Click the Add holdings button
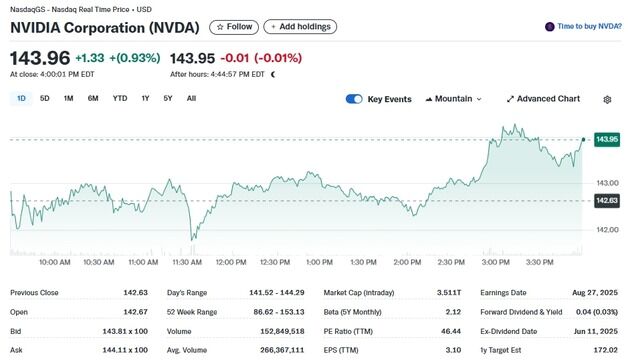The height and width of the screenshot is (364, 628). [x=300, y=27]
